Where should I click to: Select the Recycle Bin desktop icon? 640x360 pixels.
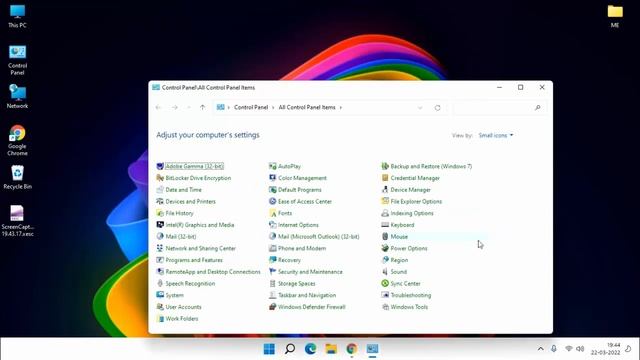tap(17, 178)
